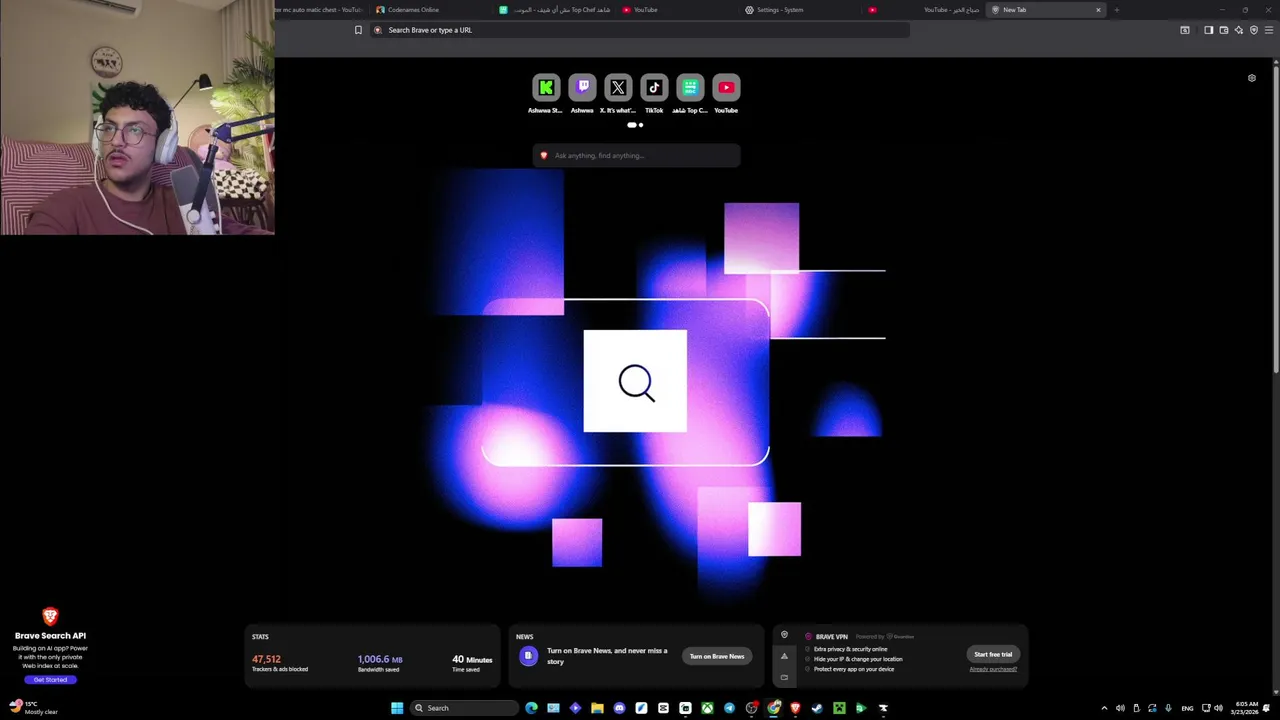
Task: Click the Ask anything search box
Action: point(636,155)
